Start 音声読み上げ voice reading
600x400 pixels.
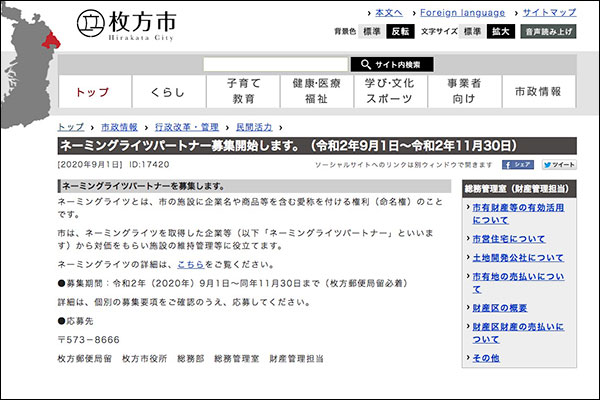(x=549, y=31)
